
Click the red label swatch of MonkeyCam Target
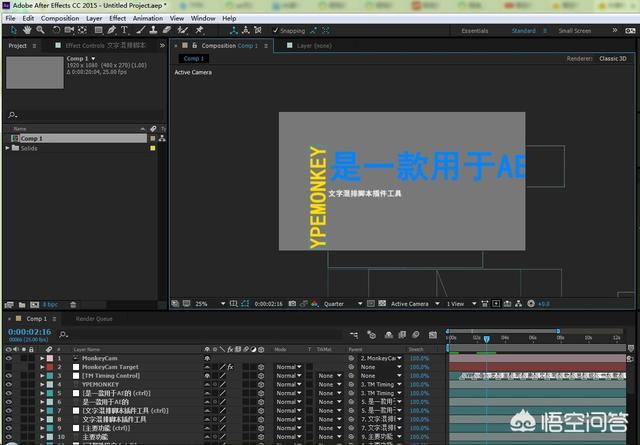(49, 366)
